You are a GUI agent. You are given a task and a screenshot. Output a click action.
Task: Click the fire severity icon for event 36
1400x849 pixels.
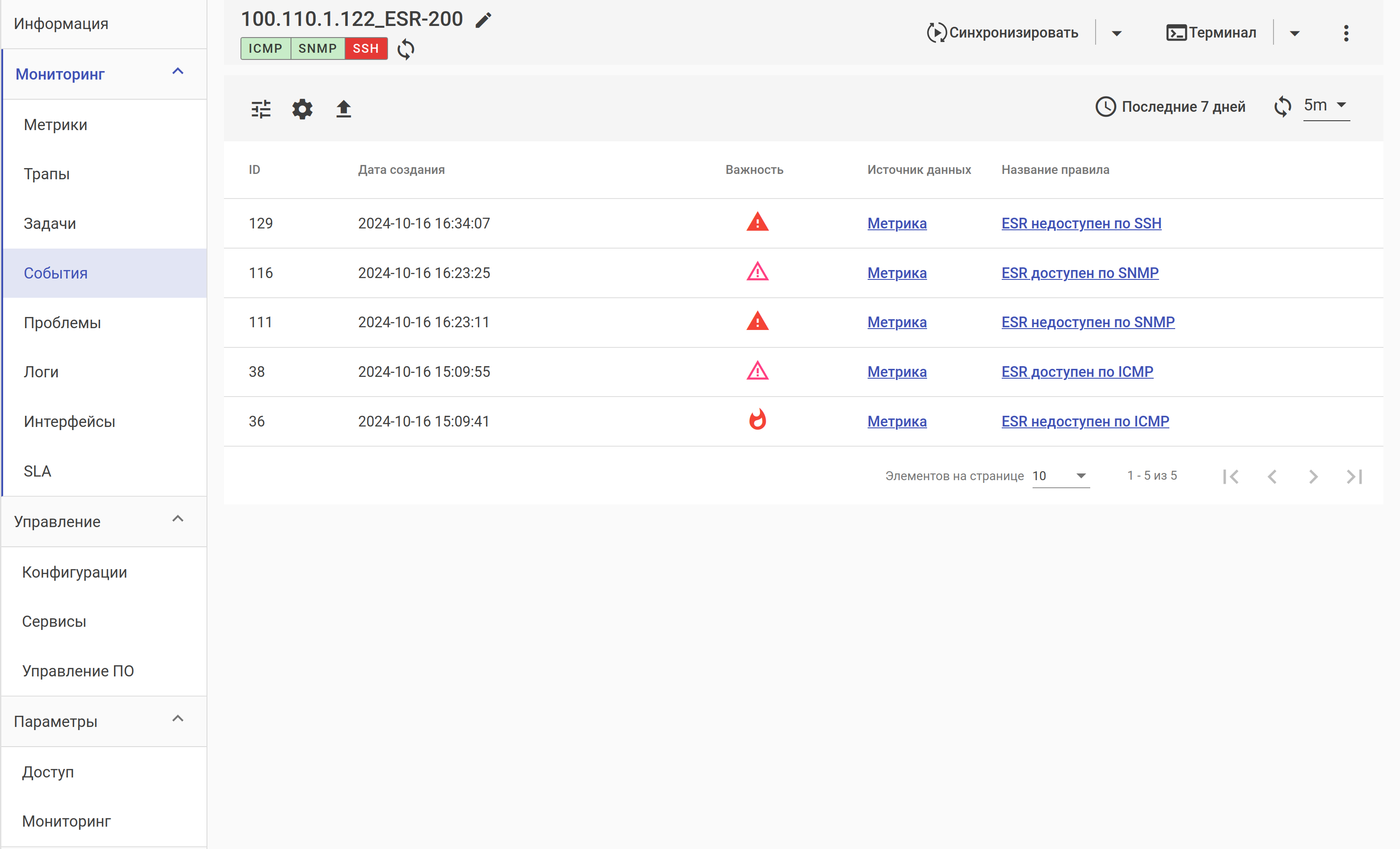click(x=757, y=421)
